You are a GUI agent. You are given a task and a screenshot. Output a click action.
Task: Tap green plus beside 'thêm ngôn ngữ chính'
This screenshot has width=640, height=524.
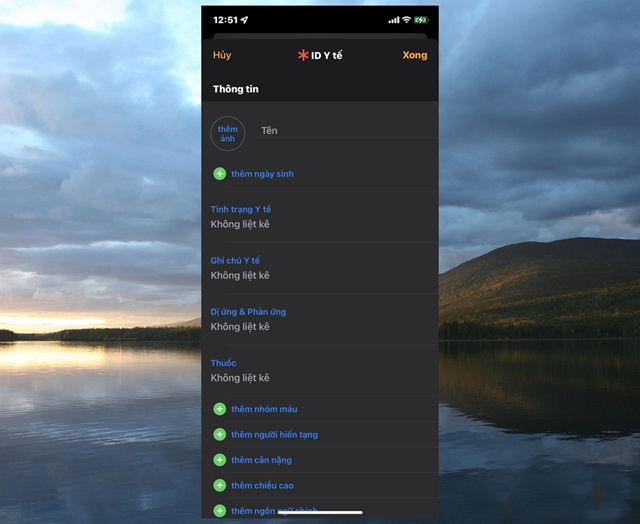click(x=220, y=511)
